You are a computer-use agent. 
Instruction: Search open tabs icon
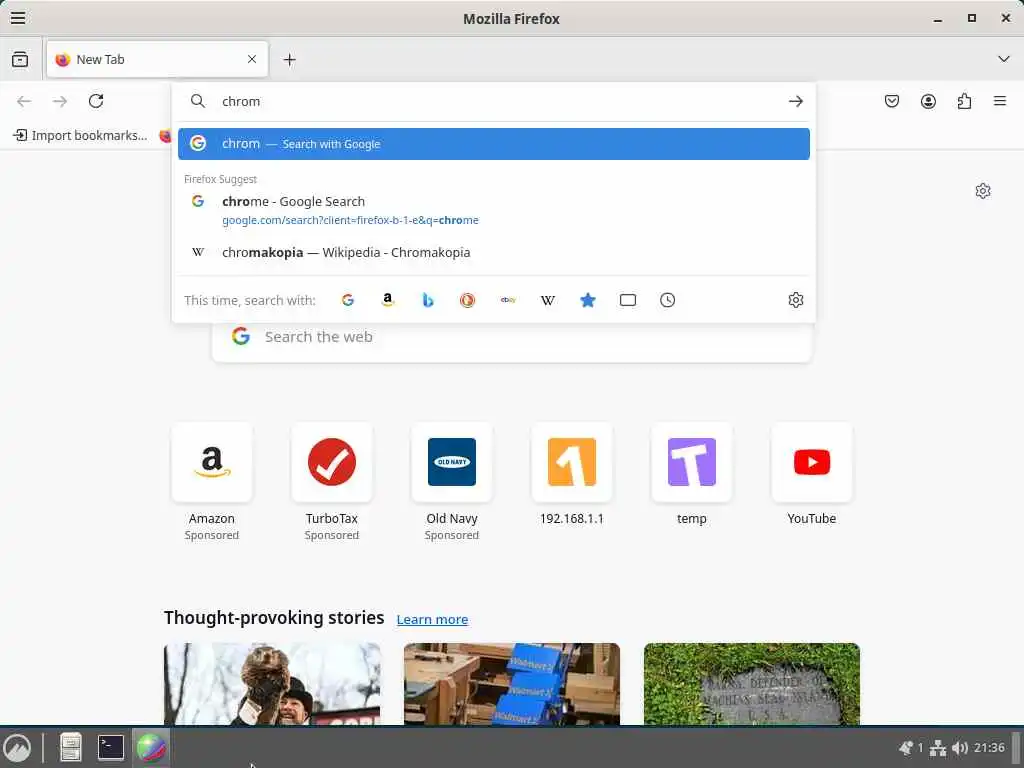628,300
